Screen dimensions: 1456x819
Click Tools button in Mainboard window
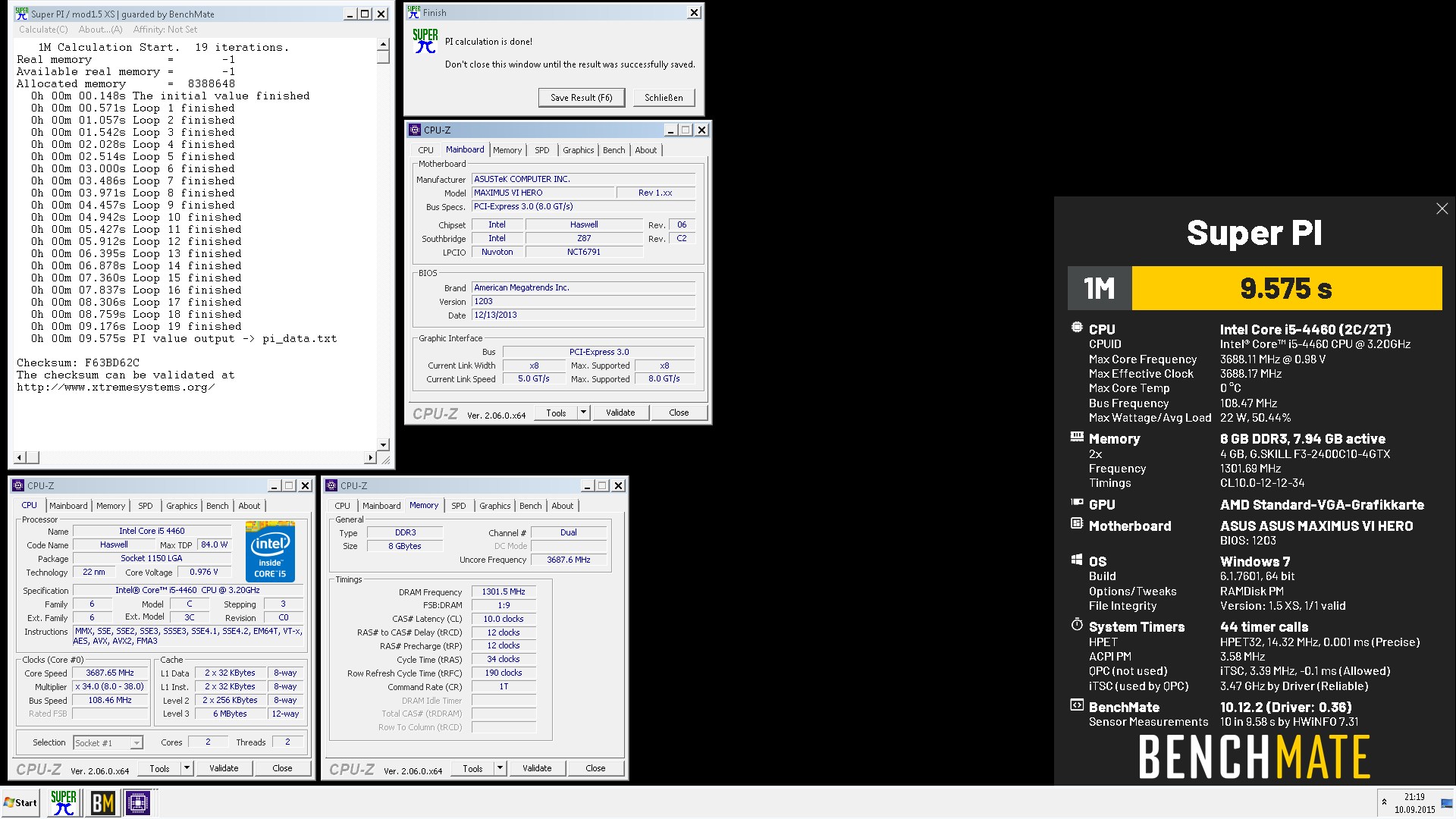click(556, 413)
